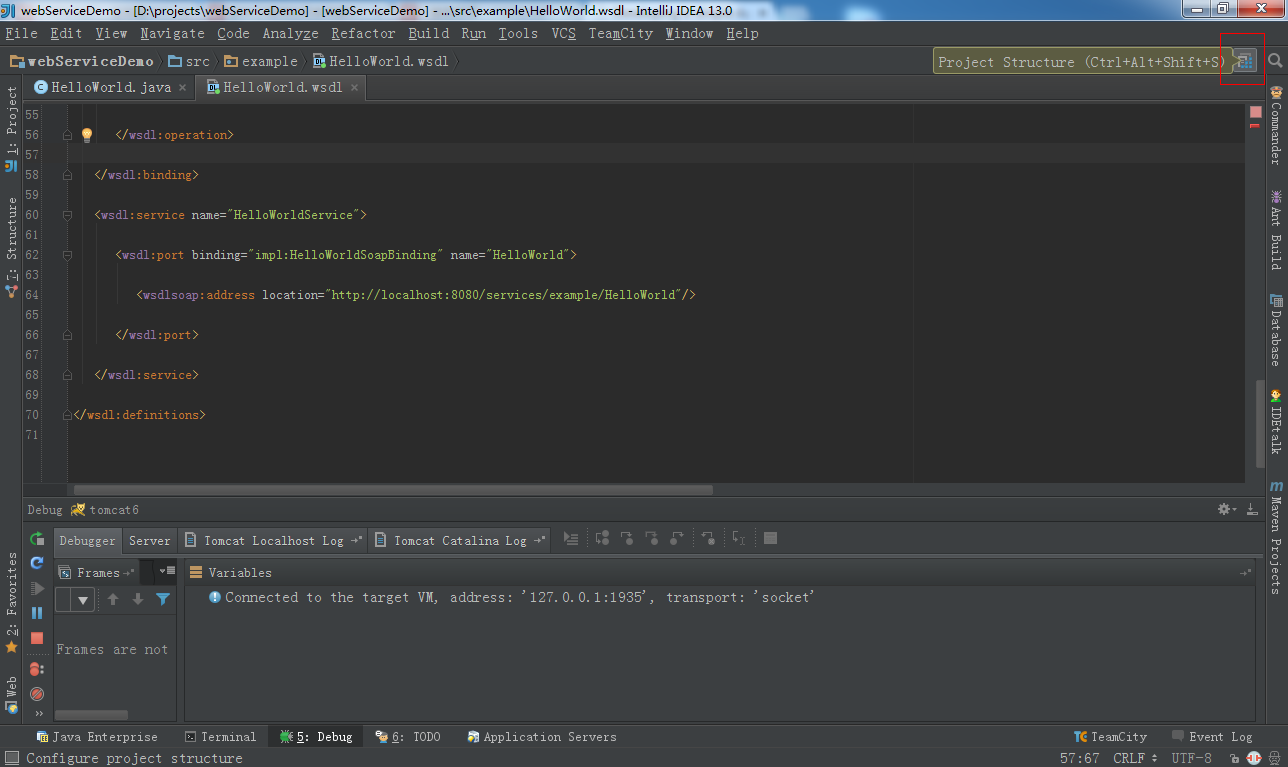The width and height of the screenshot is (1288, 767).
Task: Open Tomcat Localhost Log tab
Action: [x=273, y=540]
